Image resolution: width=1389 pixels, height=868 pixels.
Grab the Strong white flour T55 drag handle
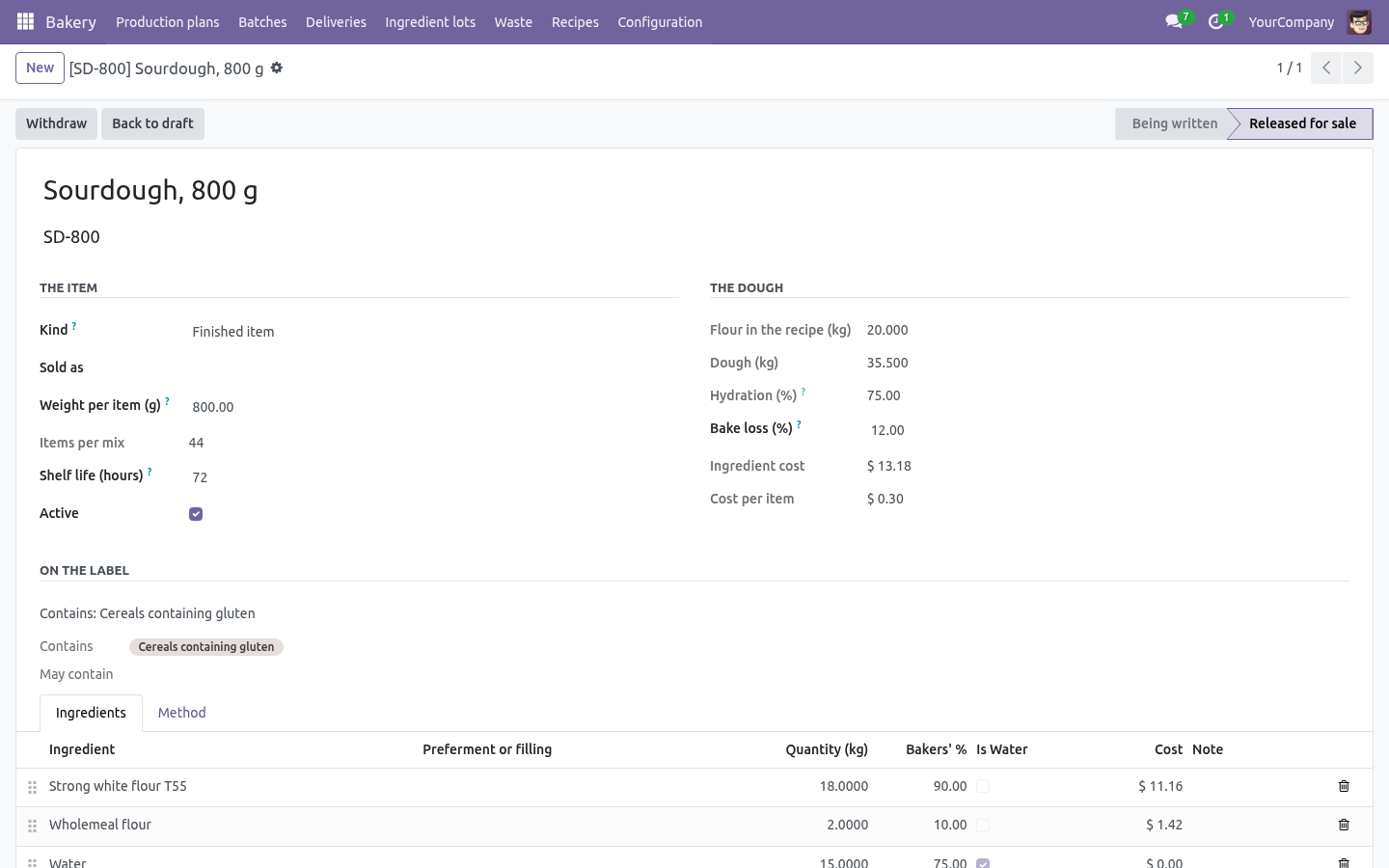(x=32, y=787)
